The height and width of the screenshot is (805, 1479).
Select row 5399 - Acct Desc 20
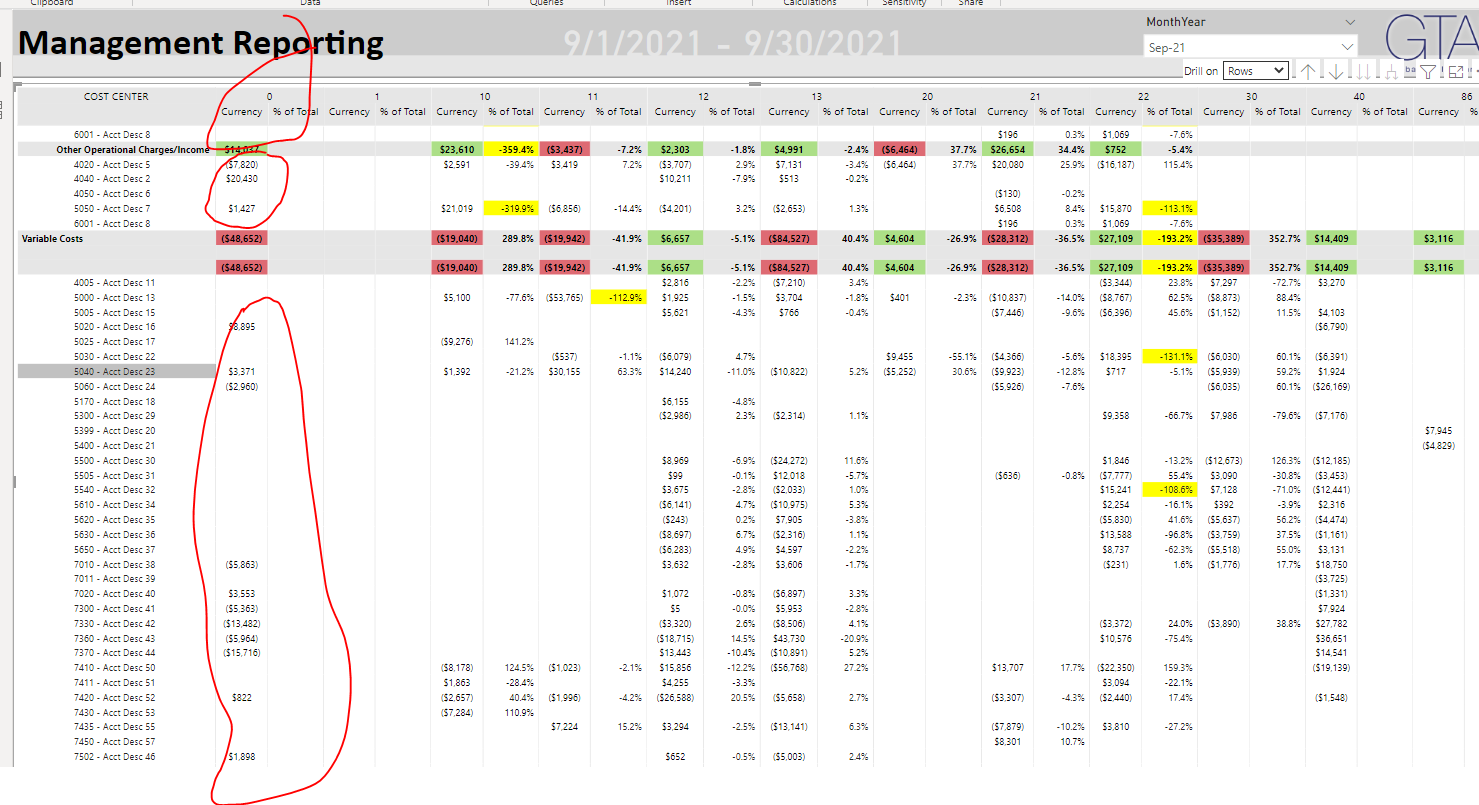point(115,431)
